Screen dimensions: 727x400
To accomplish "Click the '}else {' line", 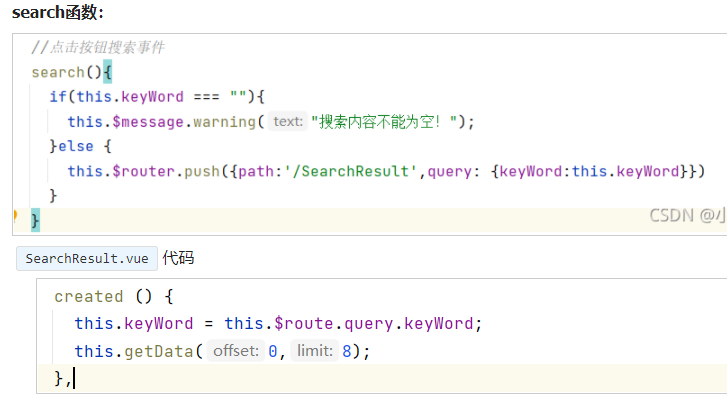I will click(80, 146).
